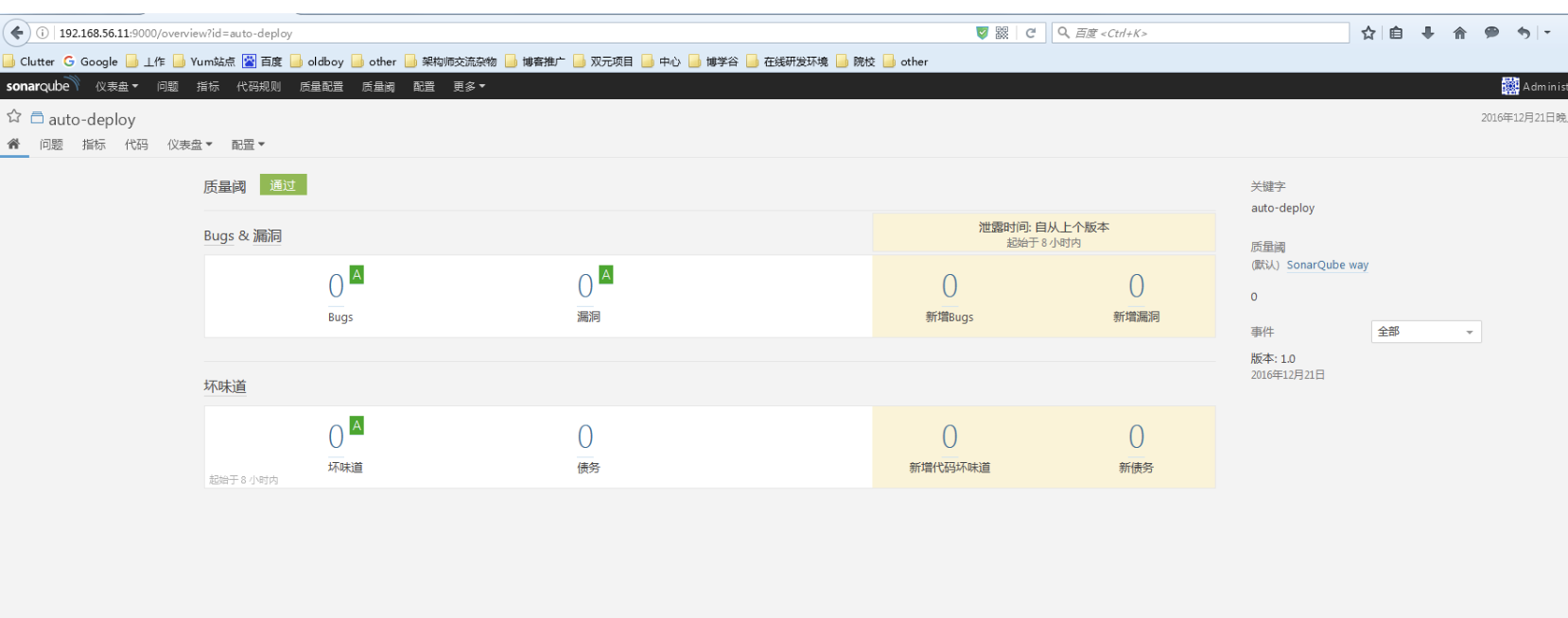Screen dimensions: 1568x618
Task: Click the A rating badge for Bugs
Action: (357, 275)
